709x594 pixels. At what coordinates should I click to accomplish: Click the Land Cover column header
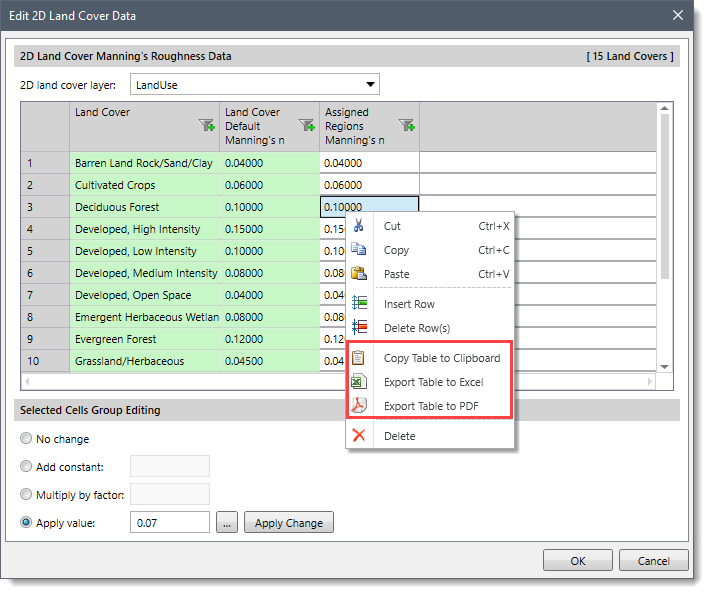[x=145, y=127]
